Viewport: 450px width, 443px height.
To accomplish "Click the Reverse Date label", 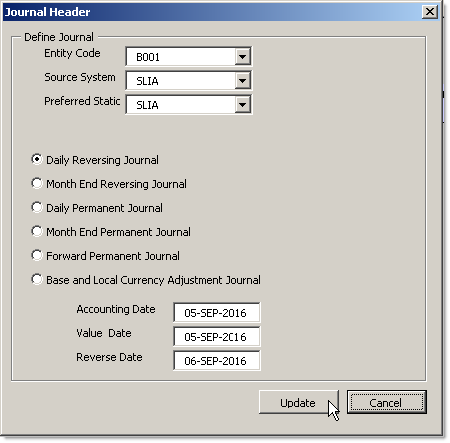I will 109,357.
